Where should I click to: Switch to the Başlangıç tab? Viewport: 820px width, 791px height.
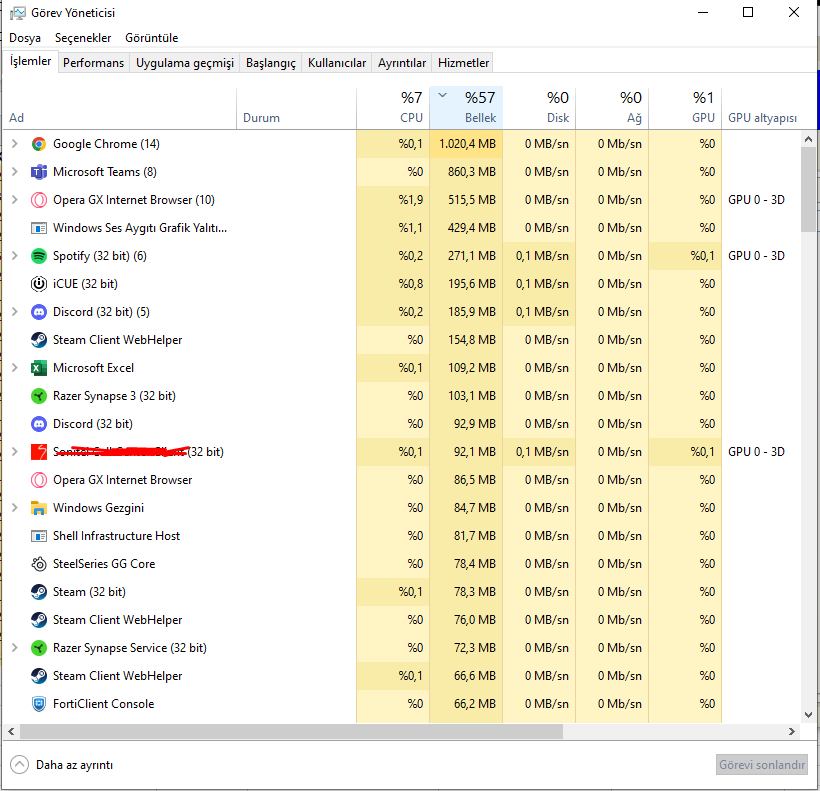click(x=270, y=63)
